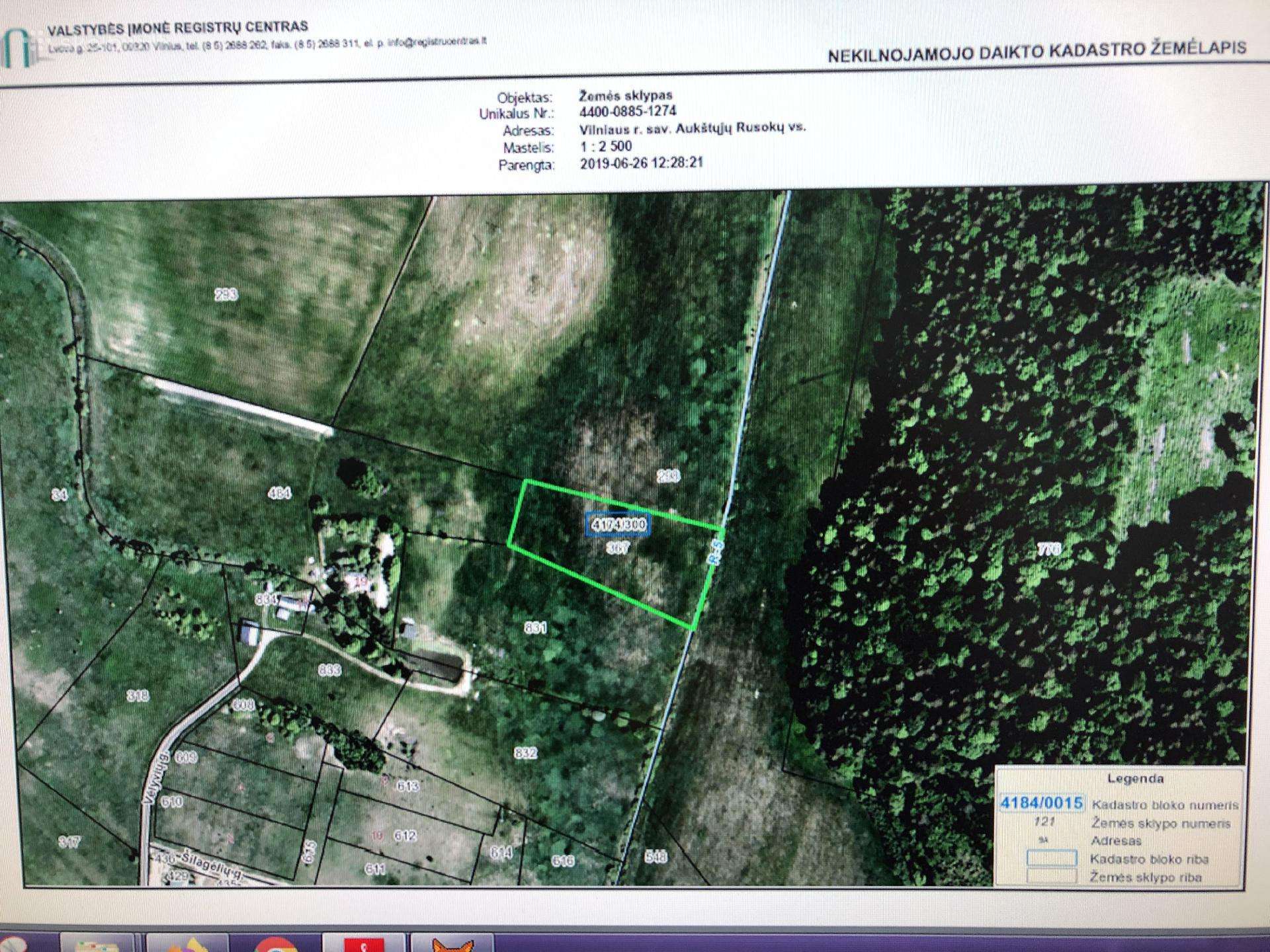This screenshot has height=952, width=1270.
Task: Click the Nekilnojamojo daikto kadastro žemėlapis heading
Action: 1037,51
